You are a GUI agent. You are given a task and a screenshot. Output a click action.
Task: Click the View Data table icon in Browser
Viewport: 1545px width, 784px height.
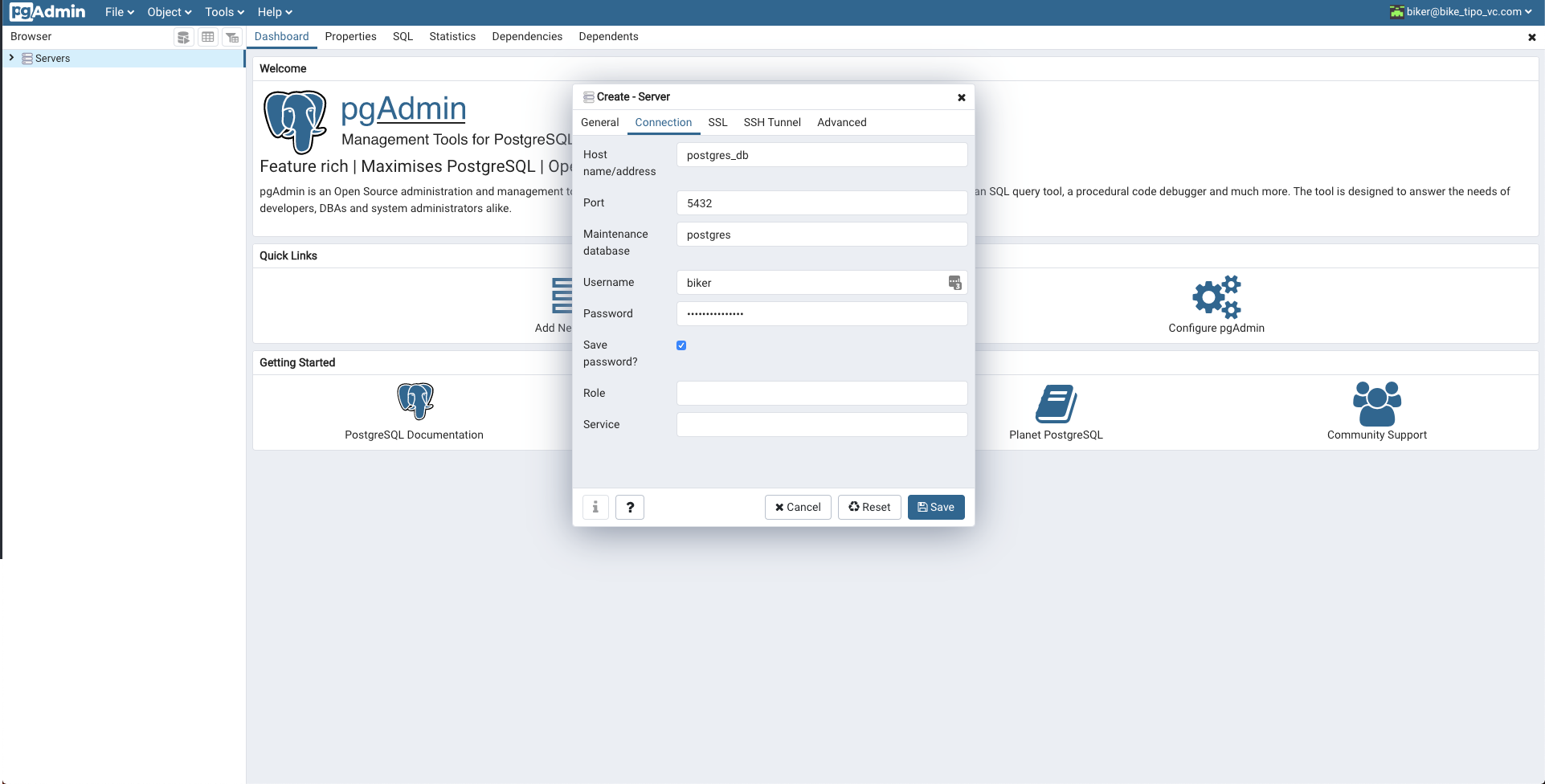(208, 37)
